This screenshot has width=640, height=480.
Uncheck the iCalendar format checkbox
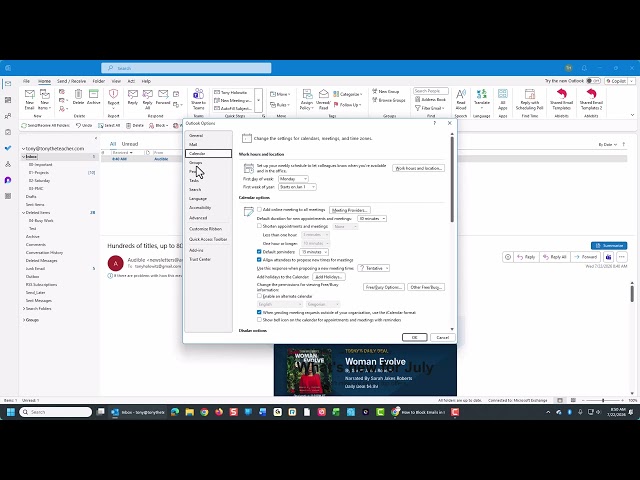tap(259, 312)
